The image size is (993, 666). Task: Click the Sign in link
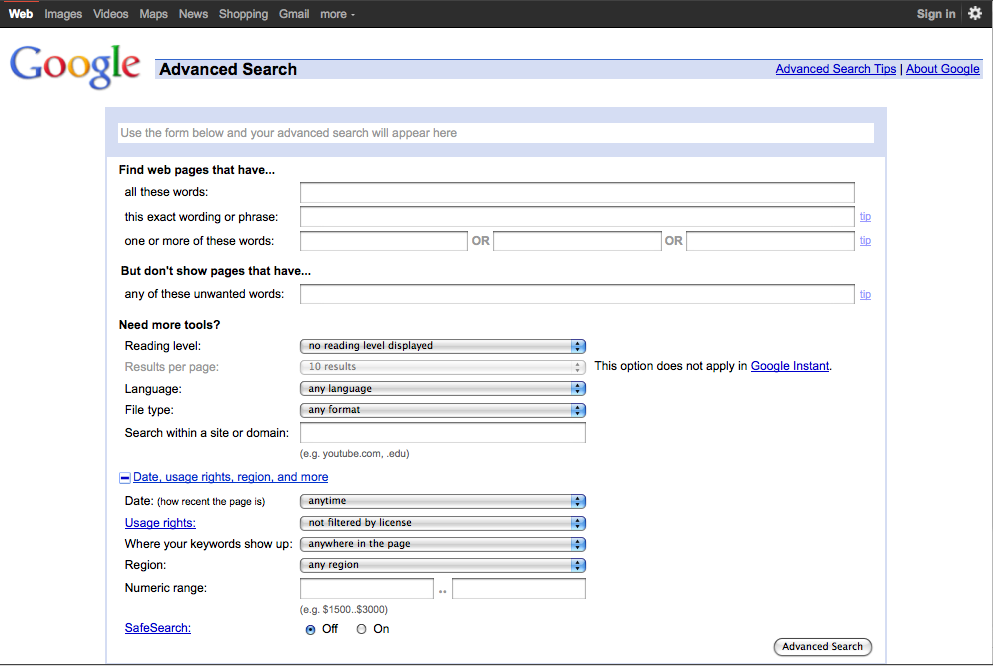[935, 14]
